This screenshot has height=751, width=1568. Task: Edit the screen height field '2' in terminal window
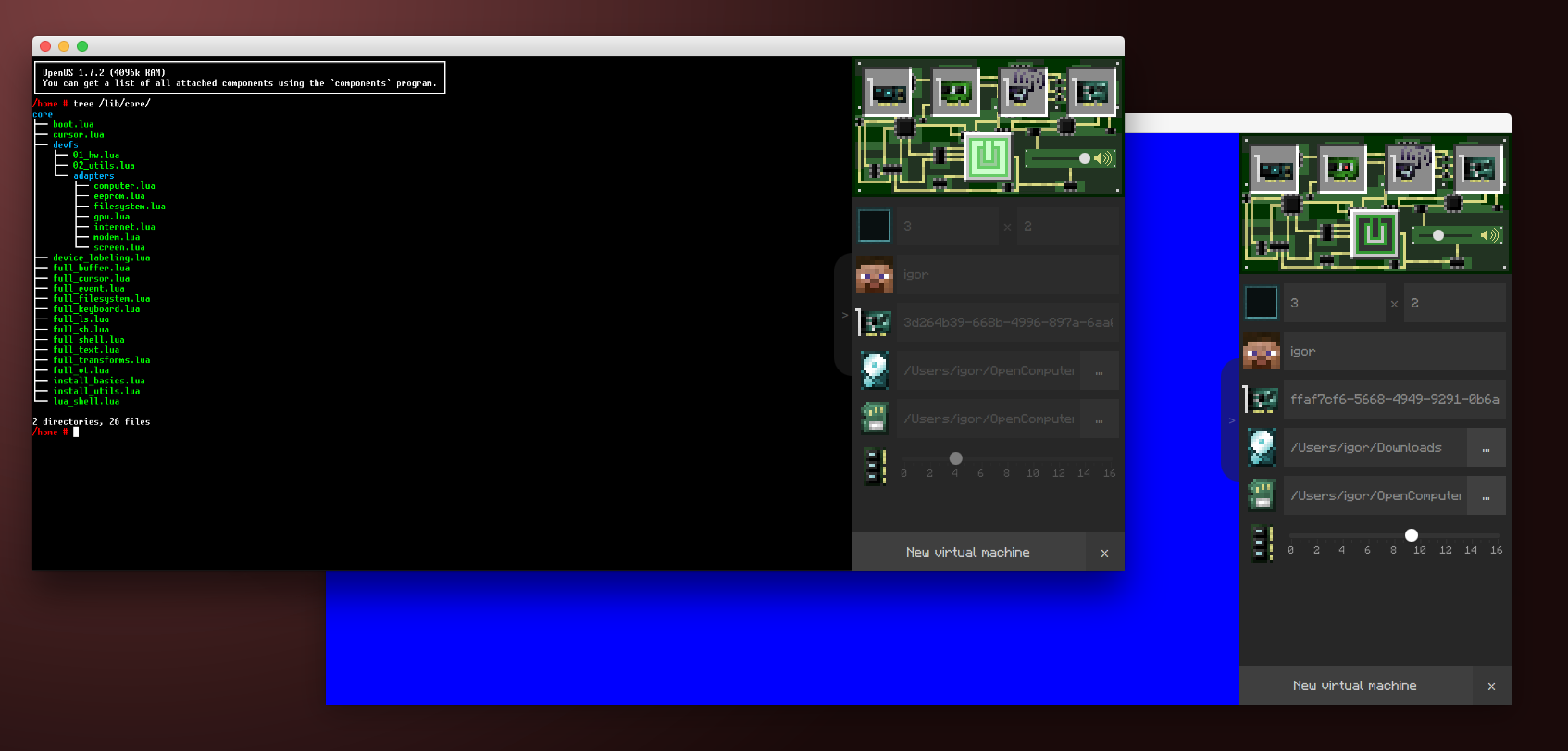click(1067, 226)
